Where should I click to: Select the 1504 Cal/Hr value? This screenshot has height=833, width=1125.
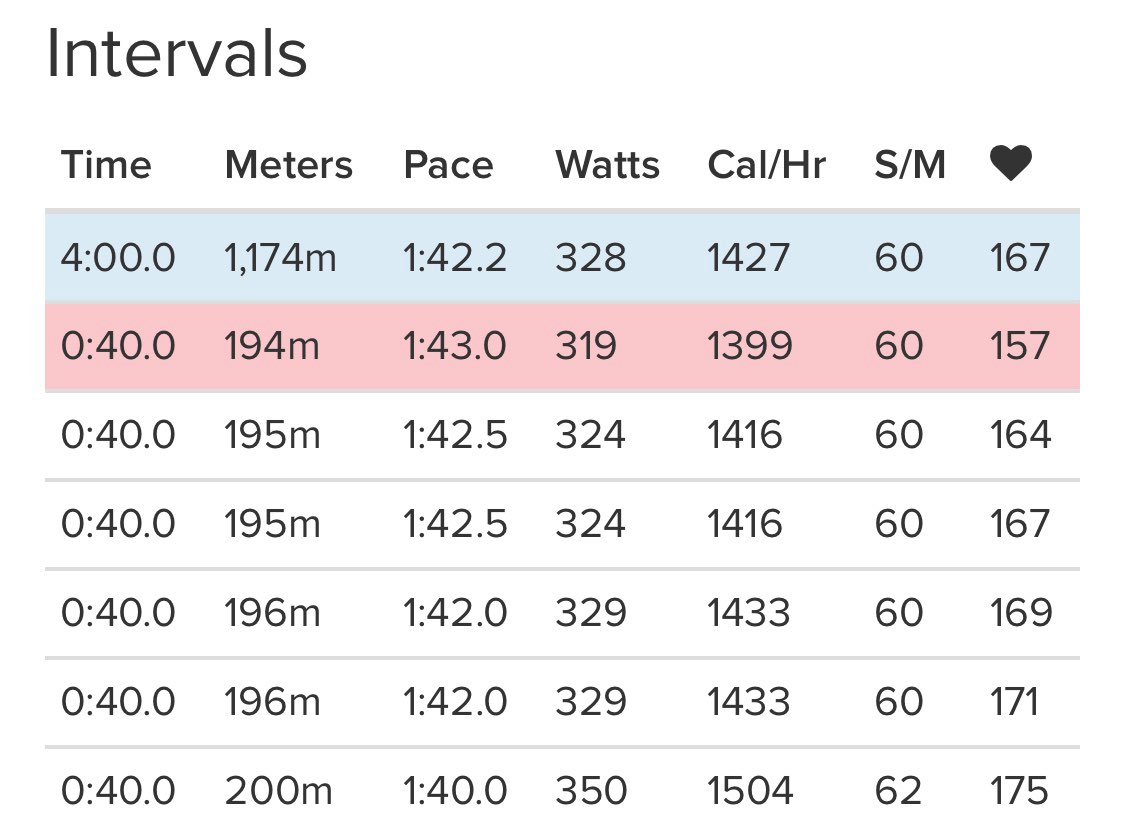[750, 791]
